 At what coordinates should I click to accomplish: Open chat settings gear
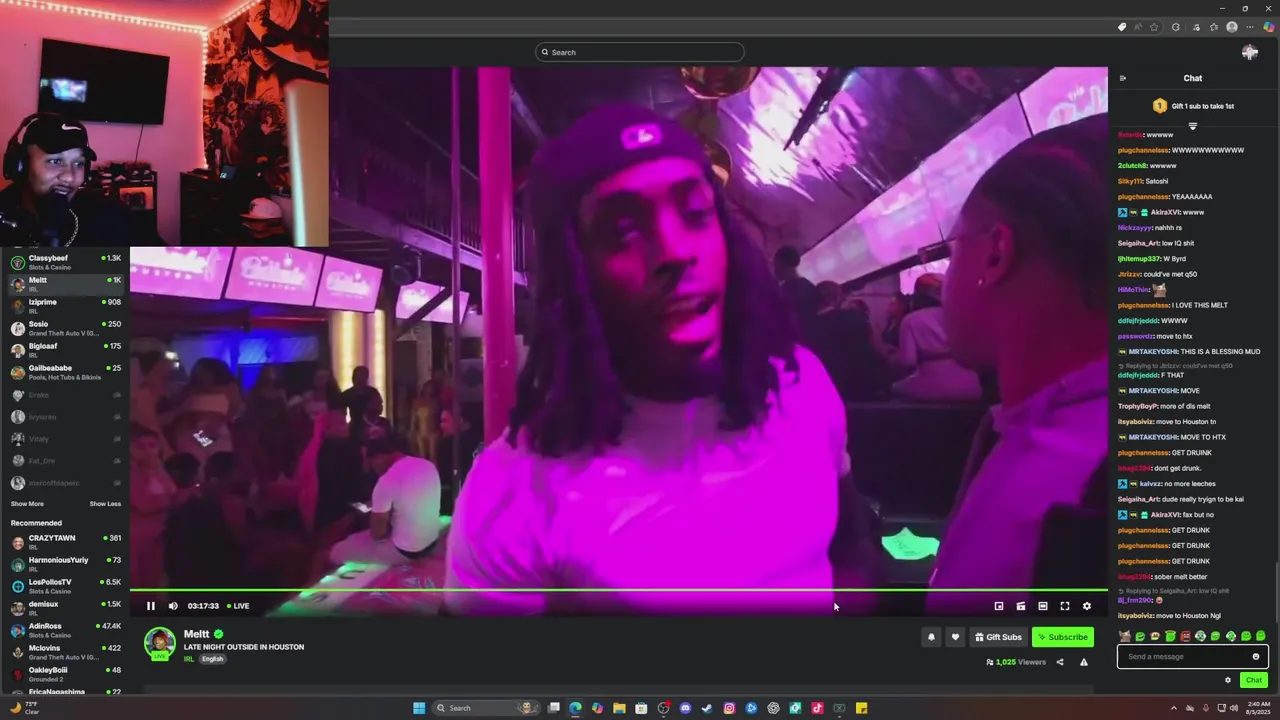coord(1228,680)
